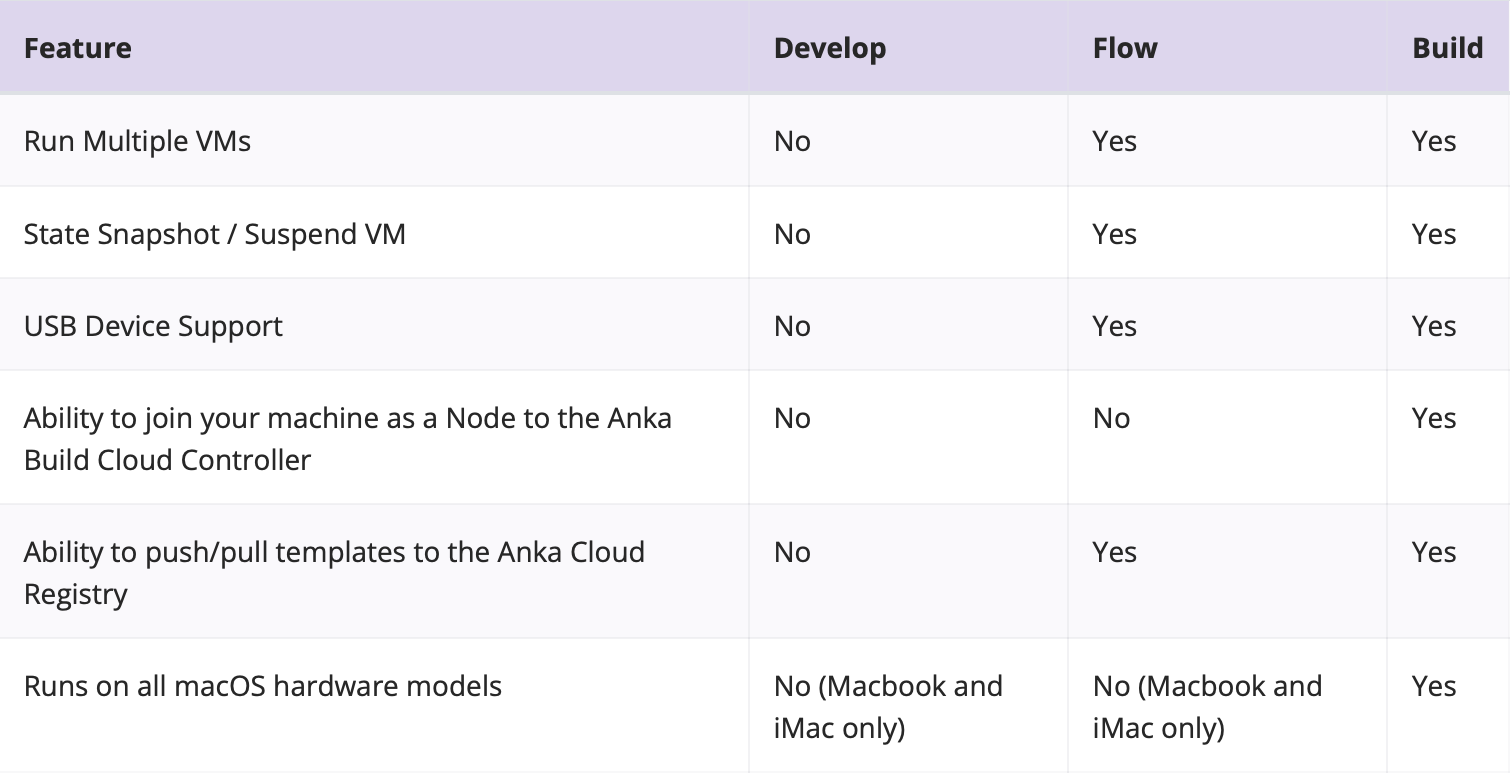Click Flow value for Run Multiple VMs

click(1115, 141)
